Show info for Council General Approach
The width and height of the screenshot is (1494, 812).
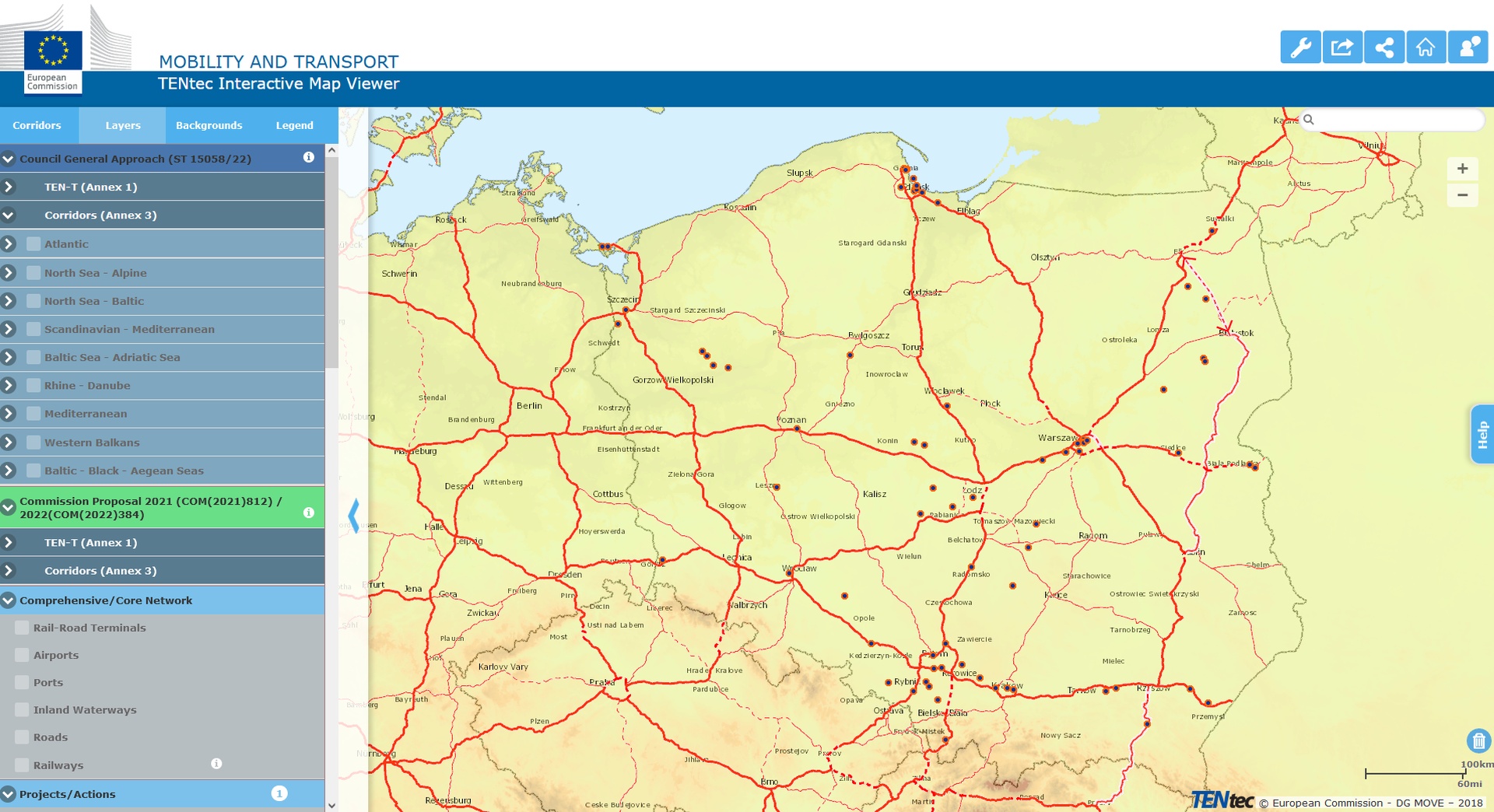(309, 157)
